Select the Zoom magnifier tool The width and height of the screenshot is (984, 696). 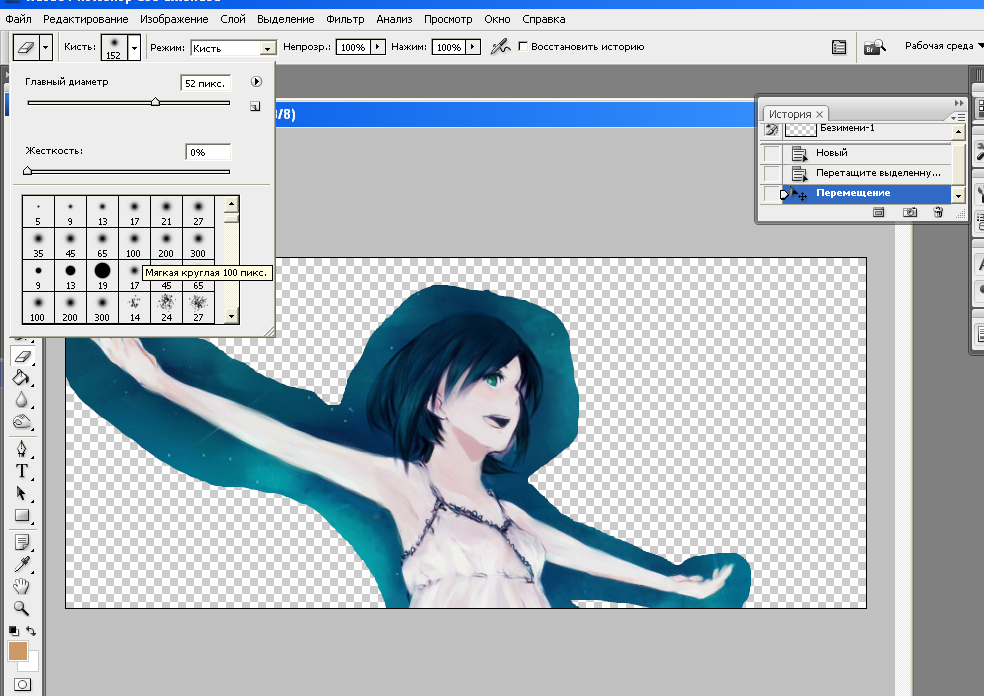click(21, 608)
